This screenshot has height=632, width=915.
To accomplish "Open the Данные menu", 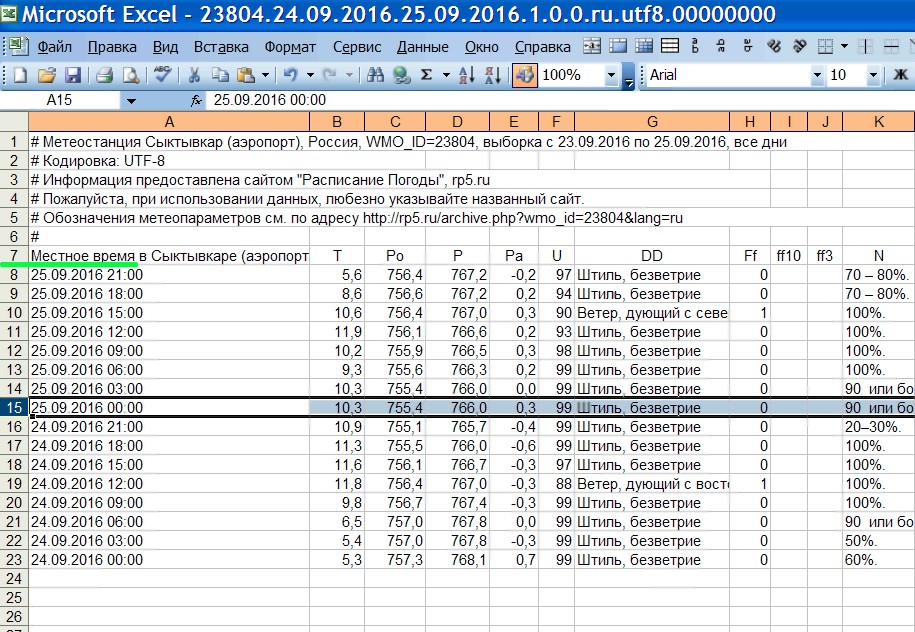I will pos(422,47).
